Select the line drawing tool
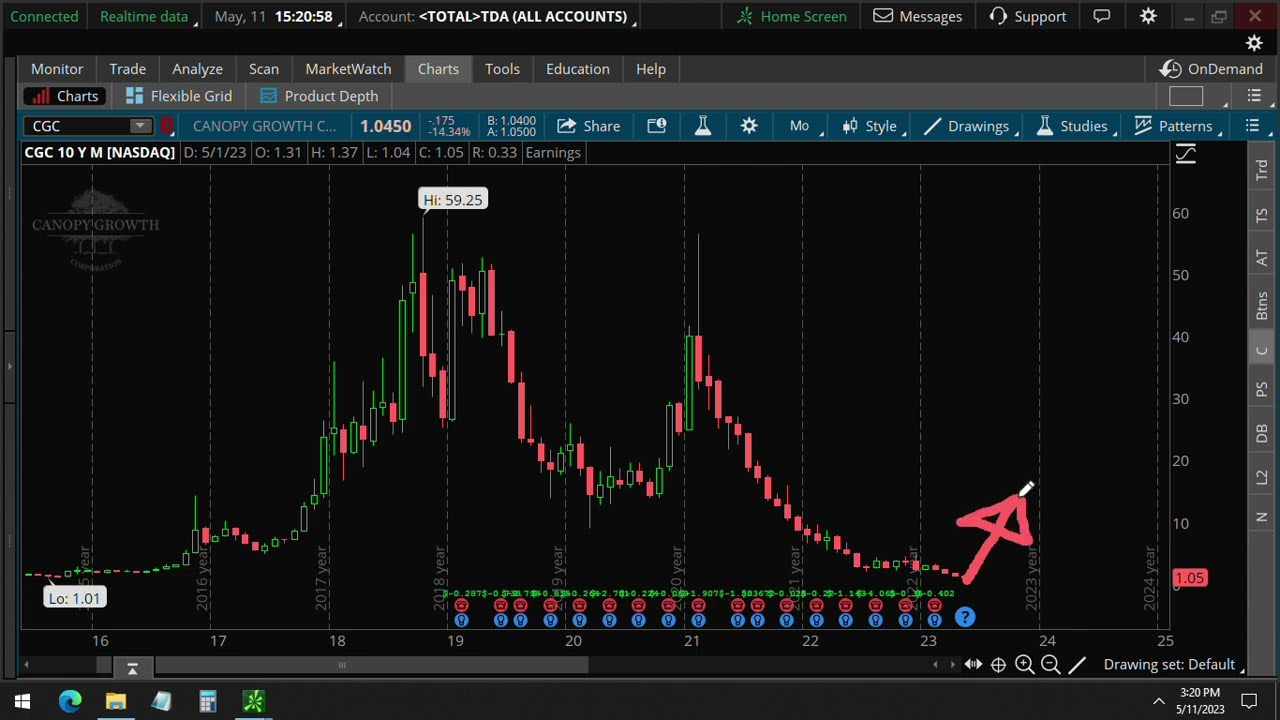 1077,665
